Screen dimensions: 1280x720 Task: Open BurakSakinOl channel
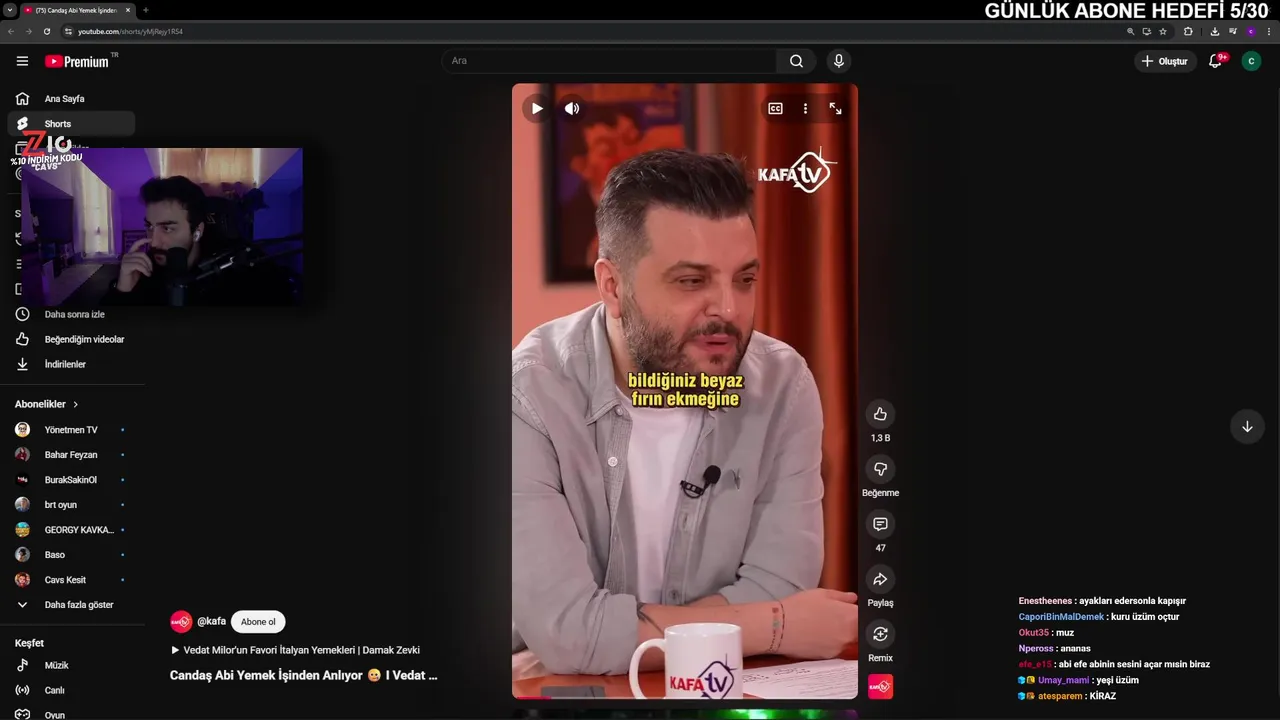point(71,480)
